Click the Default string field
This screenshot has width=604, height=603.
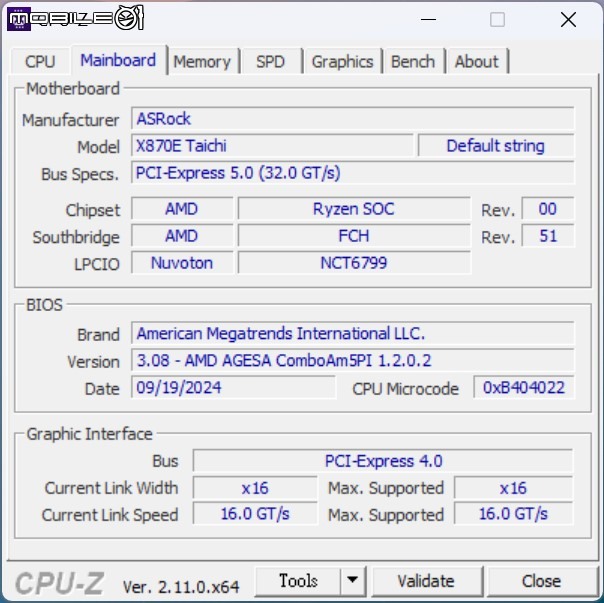[496, 146]
